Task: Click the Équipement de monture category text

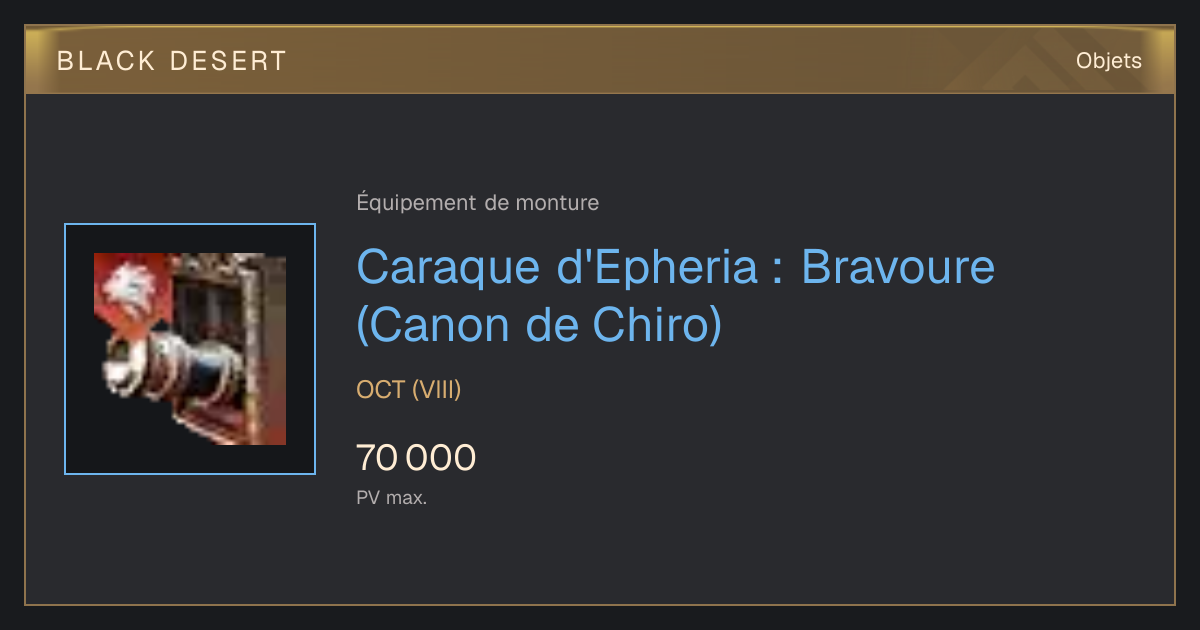Action: tap(478, 203)
